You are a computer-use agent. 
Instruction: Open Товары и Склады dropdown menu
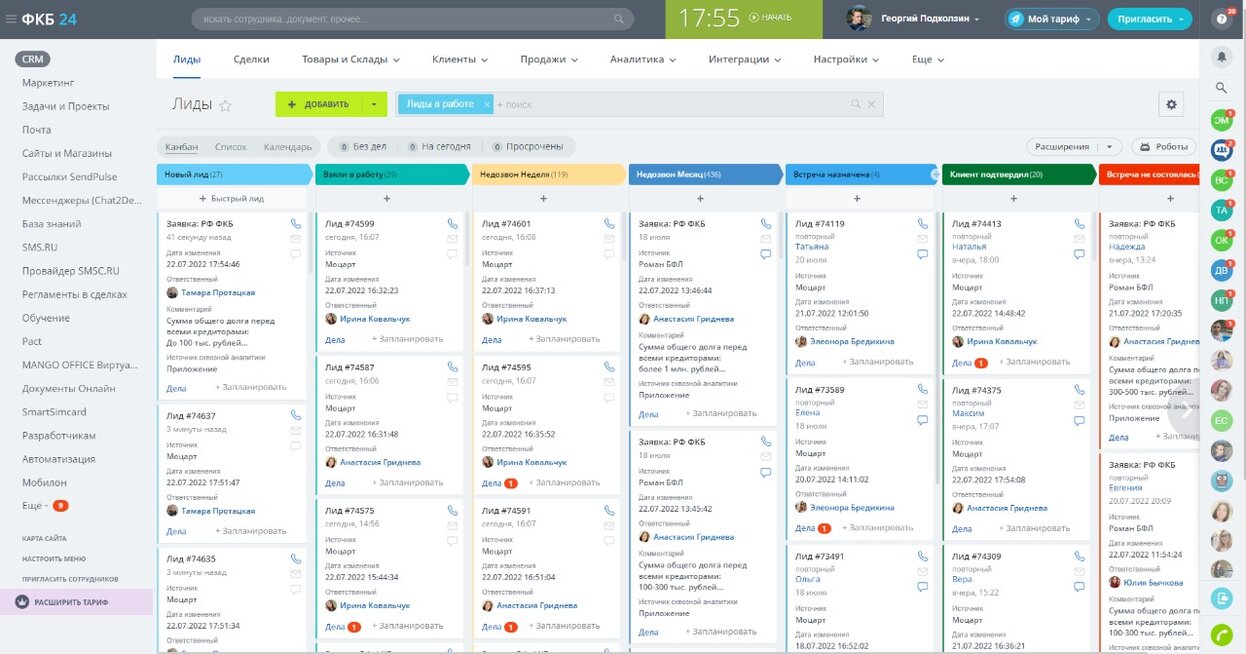[x=350, y=59]
